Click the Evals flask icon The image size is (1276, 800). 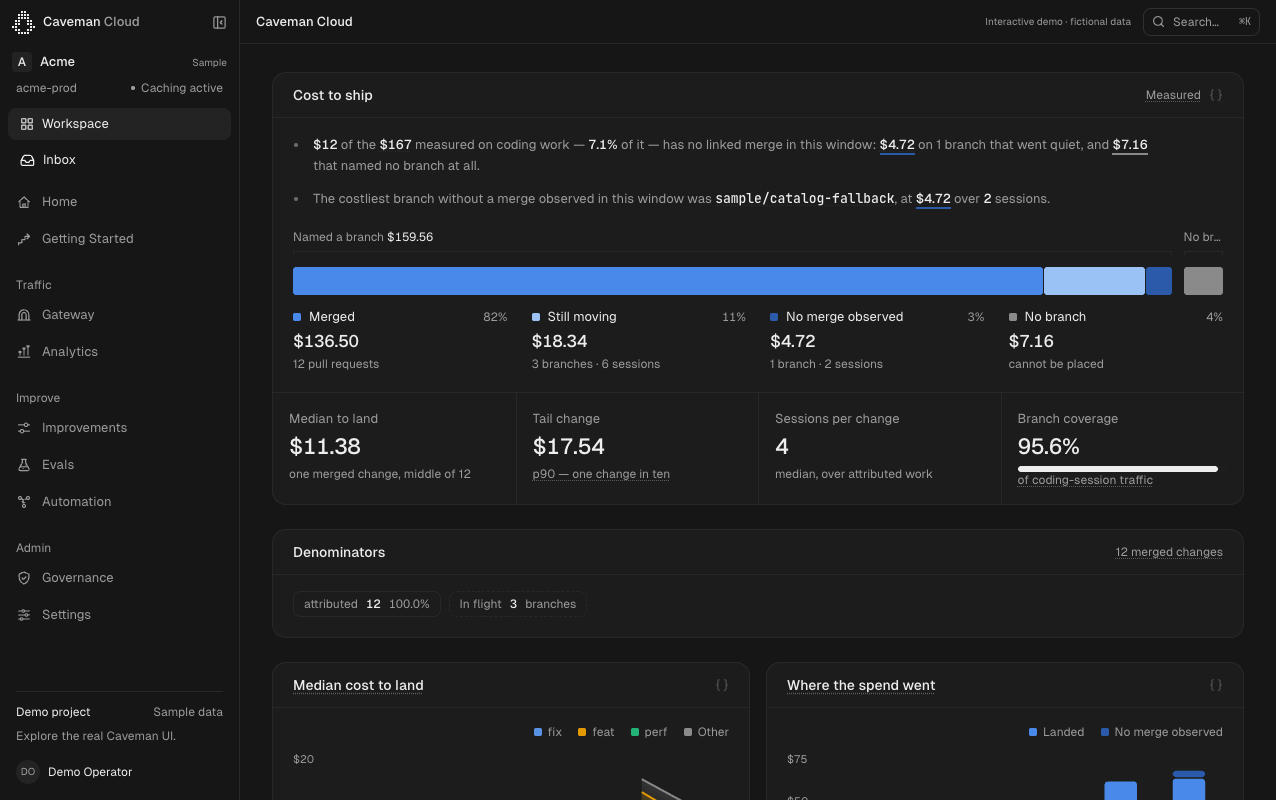pyautogui.click(x=24, y=465)
